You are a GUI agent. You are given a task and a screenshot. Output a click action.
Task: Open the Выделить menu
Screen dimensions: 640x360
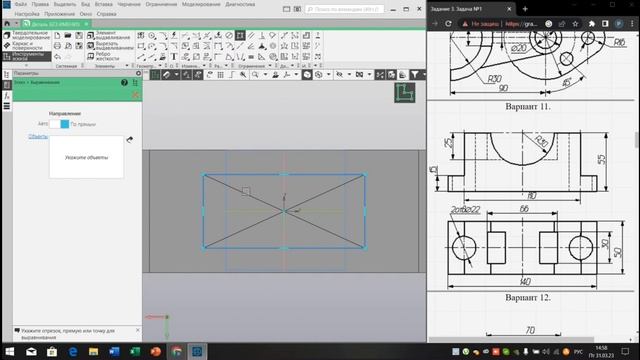pos(65,4)
